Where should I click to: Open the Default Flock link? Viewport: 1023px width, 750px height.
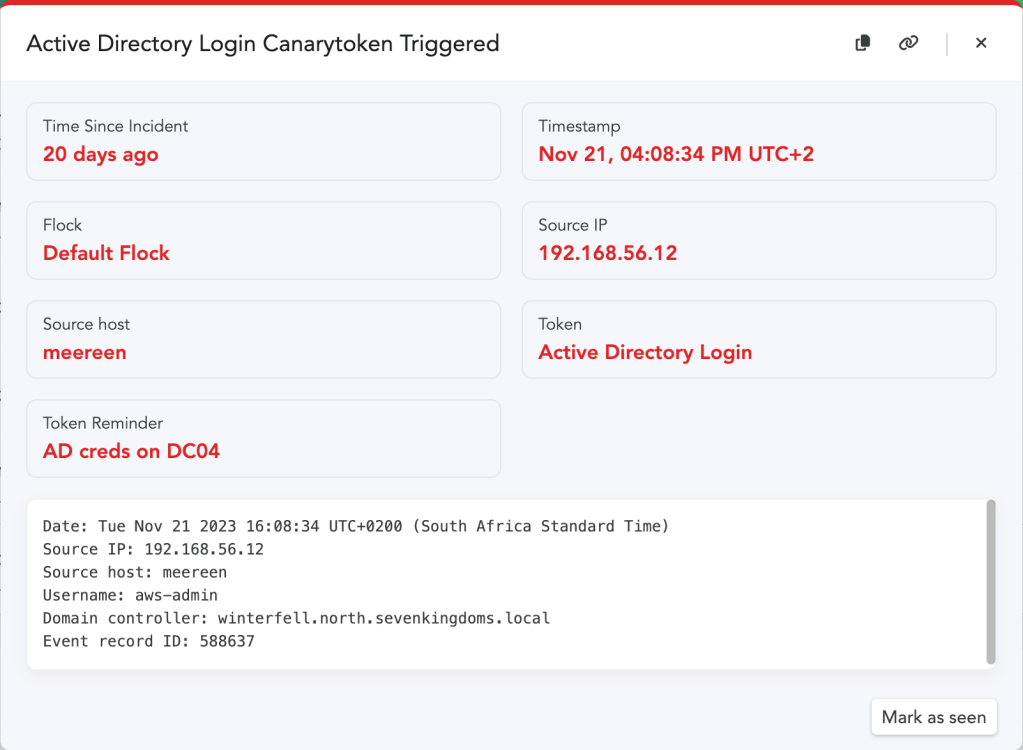click(x=106, y=253)
